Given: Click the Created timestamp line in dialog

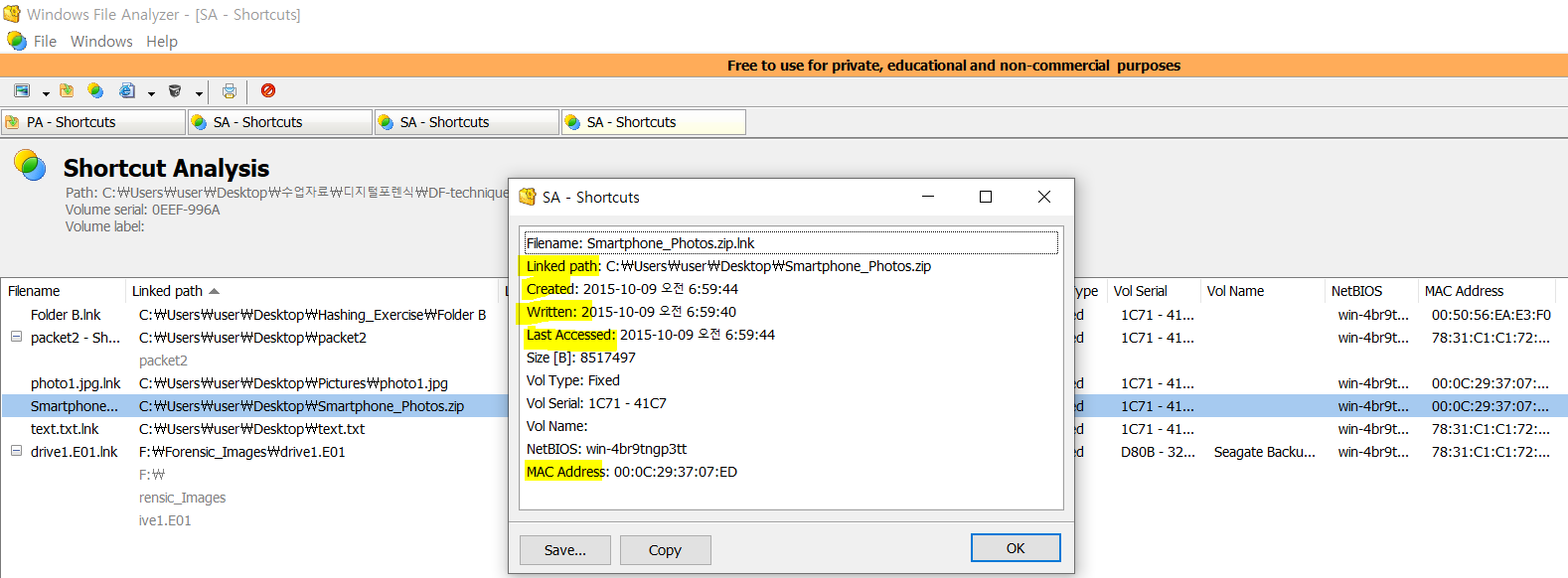Looking at the screenshot, I should 632,289.
